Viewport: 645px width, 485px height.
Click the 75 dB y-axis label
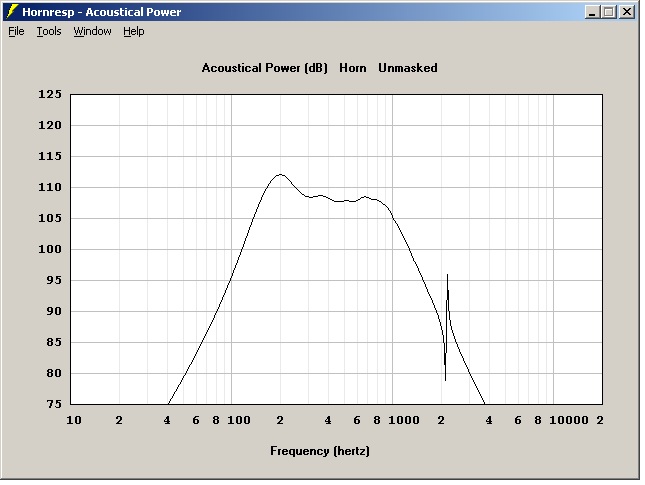(53, 404)
